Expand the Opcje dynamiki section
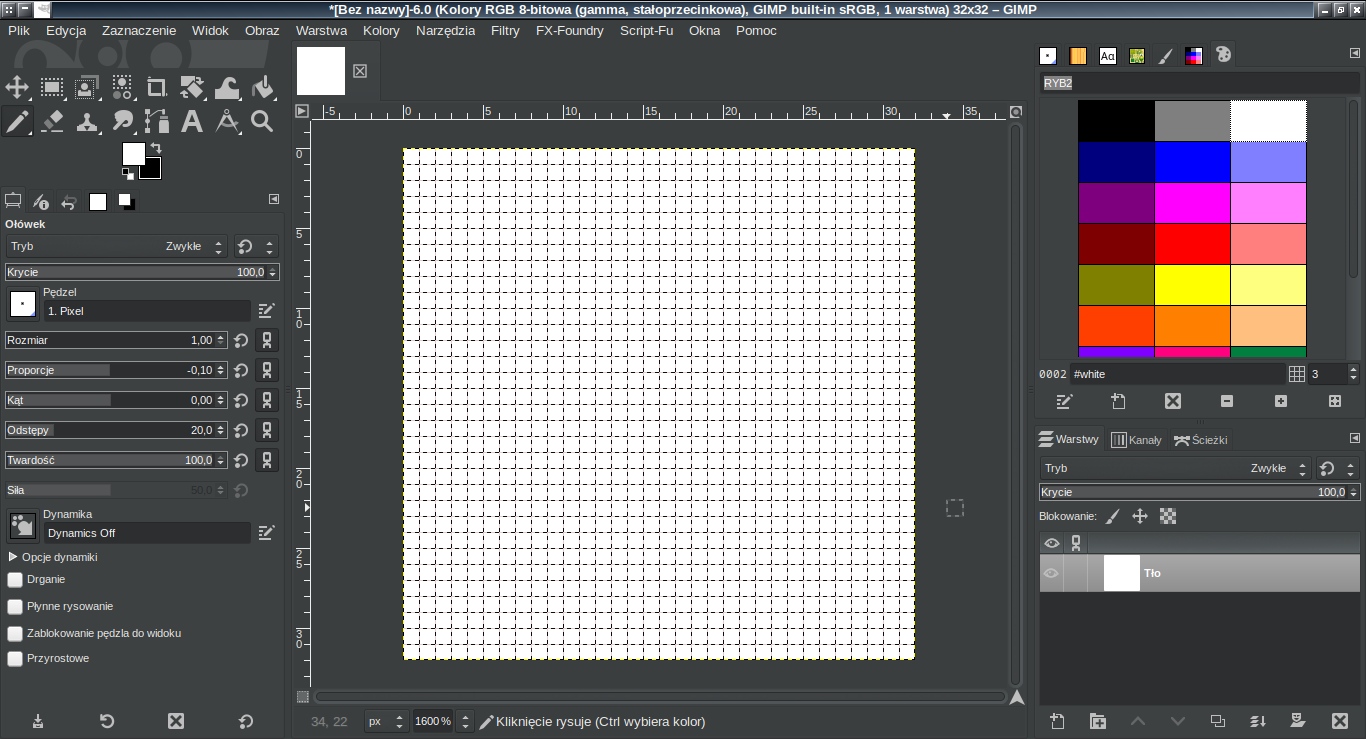The width and height of the screenshot is (1366, 739). tap(14, 557)
